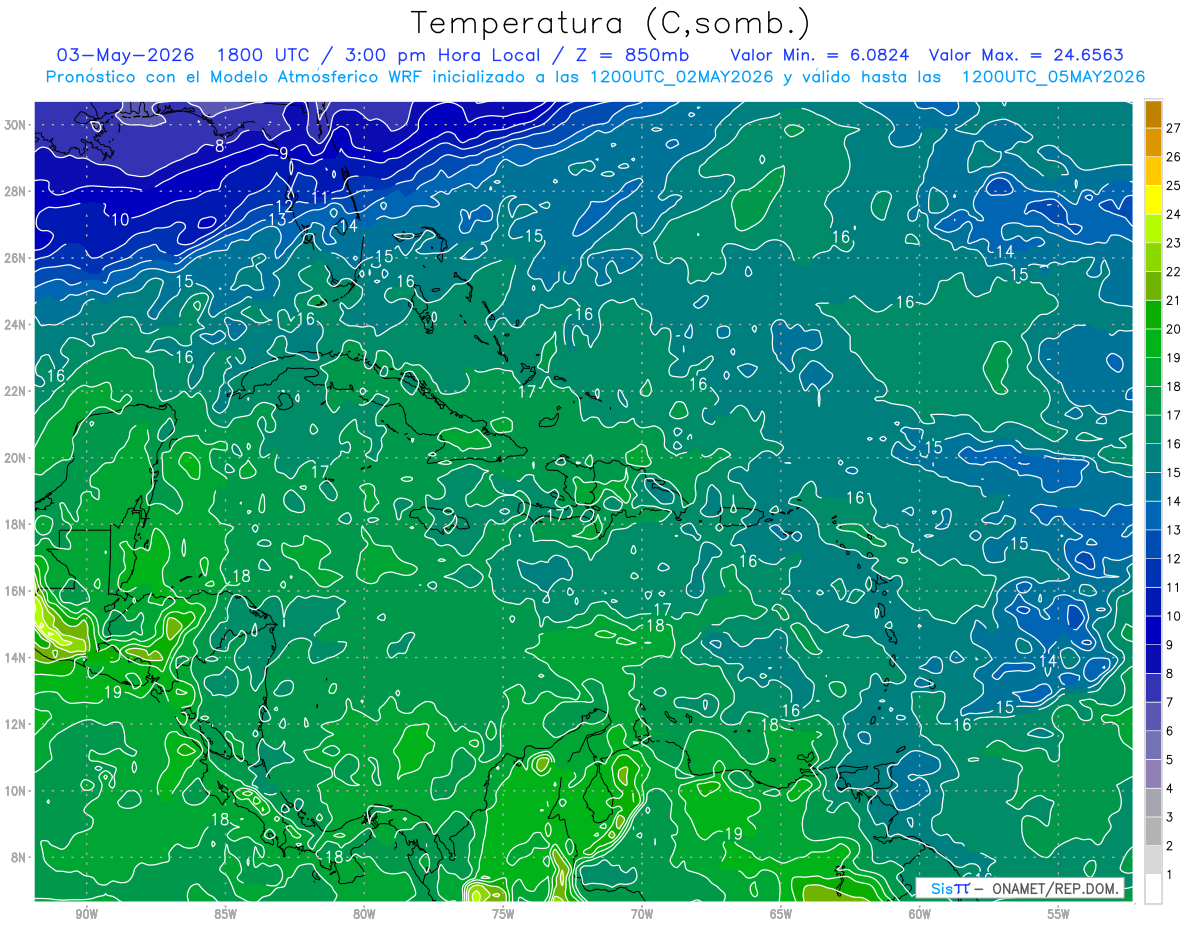Click the 55W longitude axis label
Screen dimensions: 1200x927
coord(1058,914)
